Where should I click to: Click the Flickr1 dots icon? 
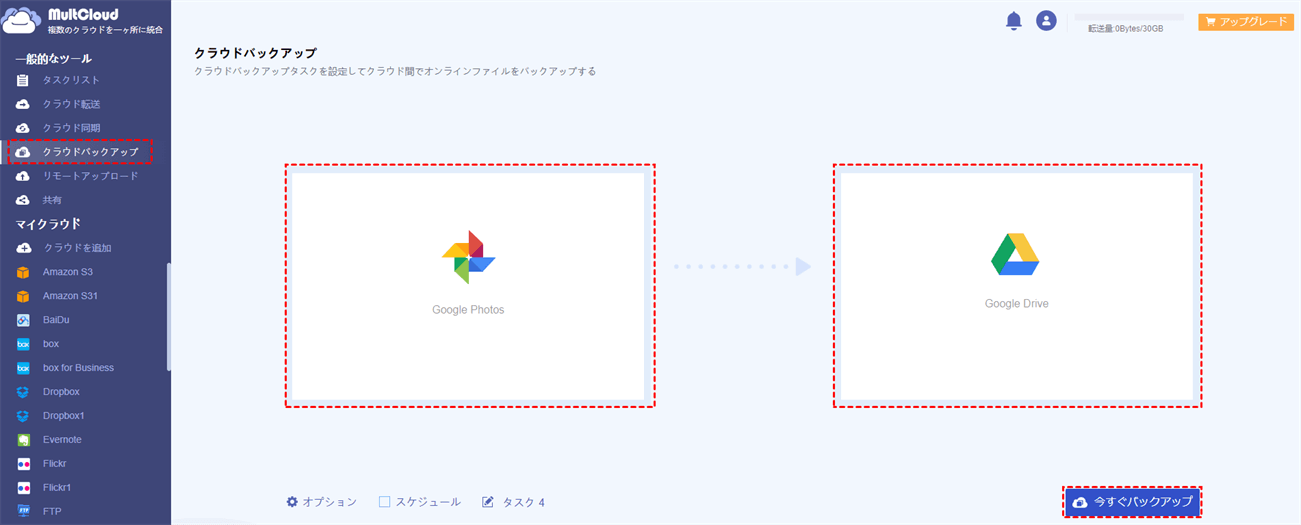23,488
